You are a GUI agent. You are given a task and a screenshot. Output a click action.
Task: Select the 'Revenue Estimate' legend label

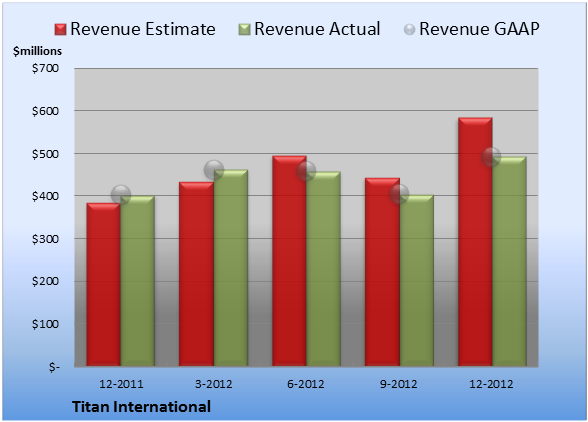point(143,29)
